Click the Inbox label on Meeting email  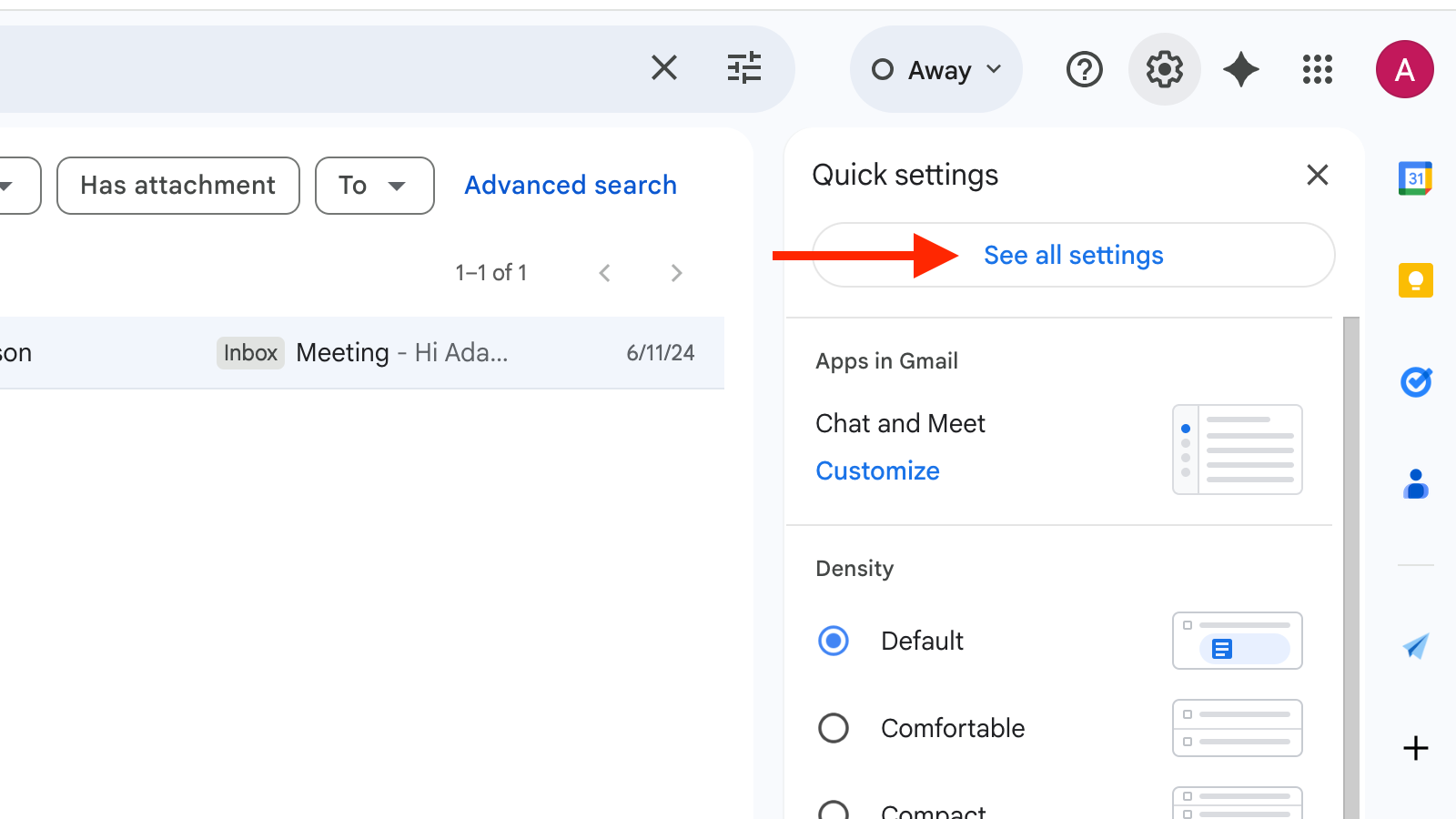[x=250, y=353]
